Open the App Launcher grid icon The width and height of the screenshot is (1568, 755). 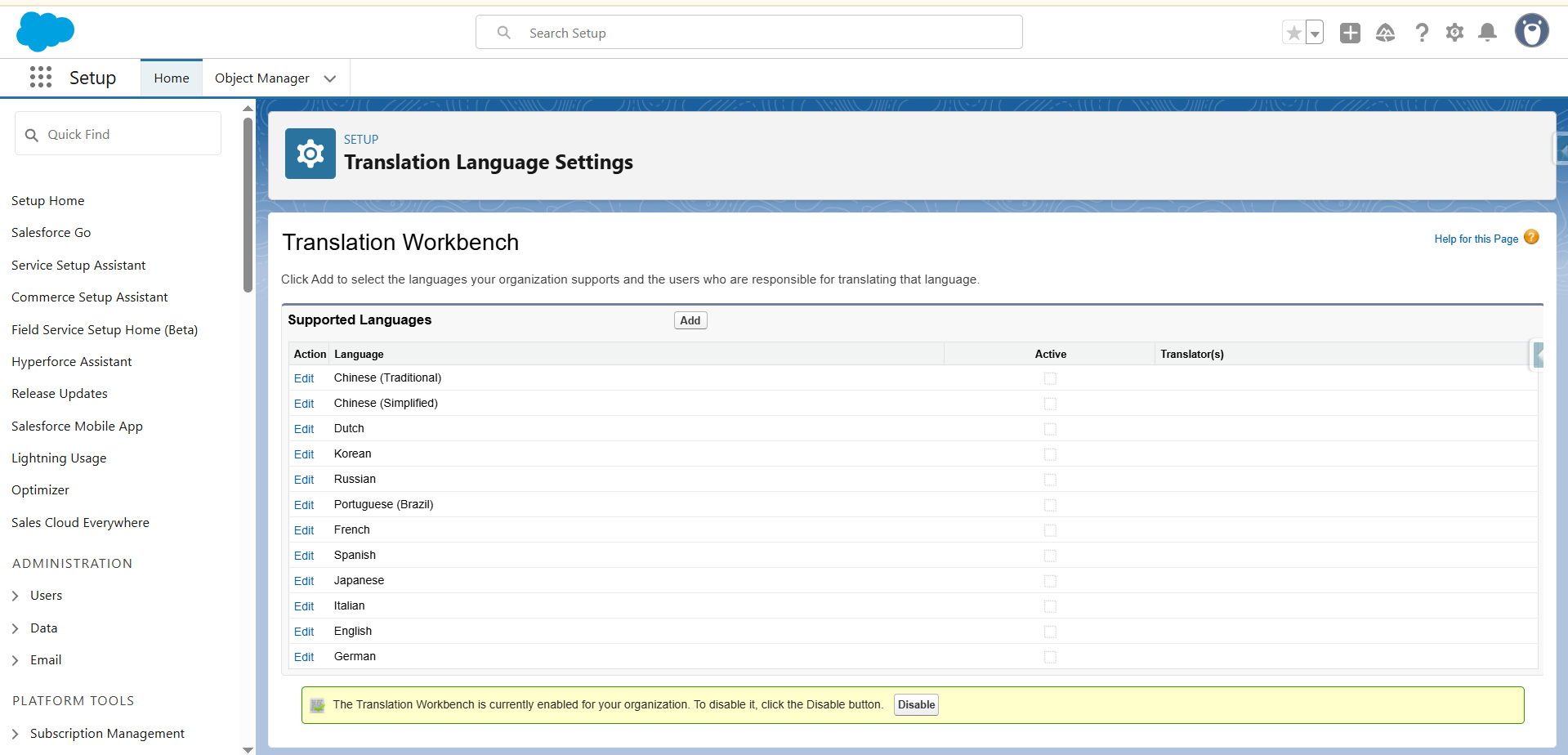tap(41, 78)
